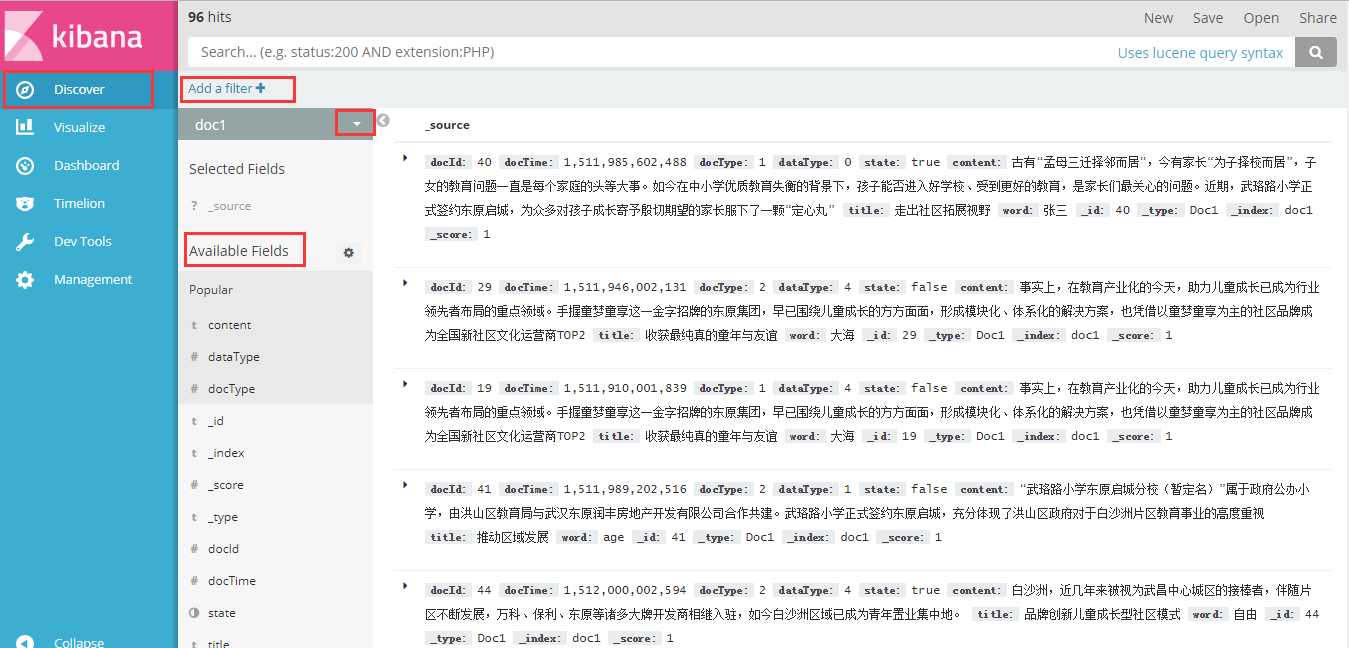The image size is (1349, 648).
Task: Open the Timelion mask icon
Action: [x=26, y=203]
